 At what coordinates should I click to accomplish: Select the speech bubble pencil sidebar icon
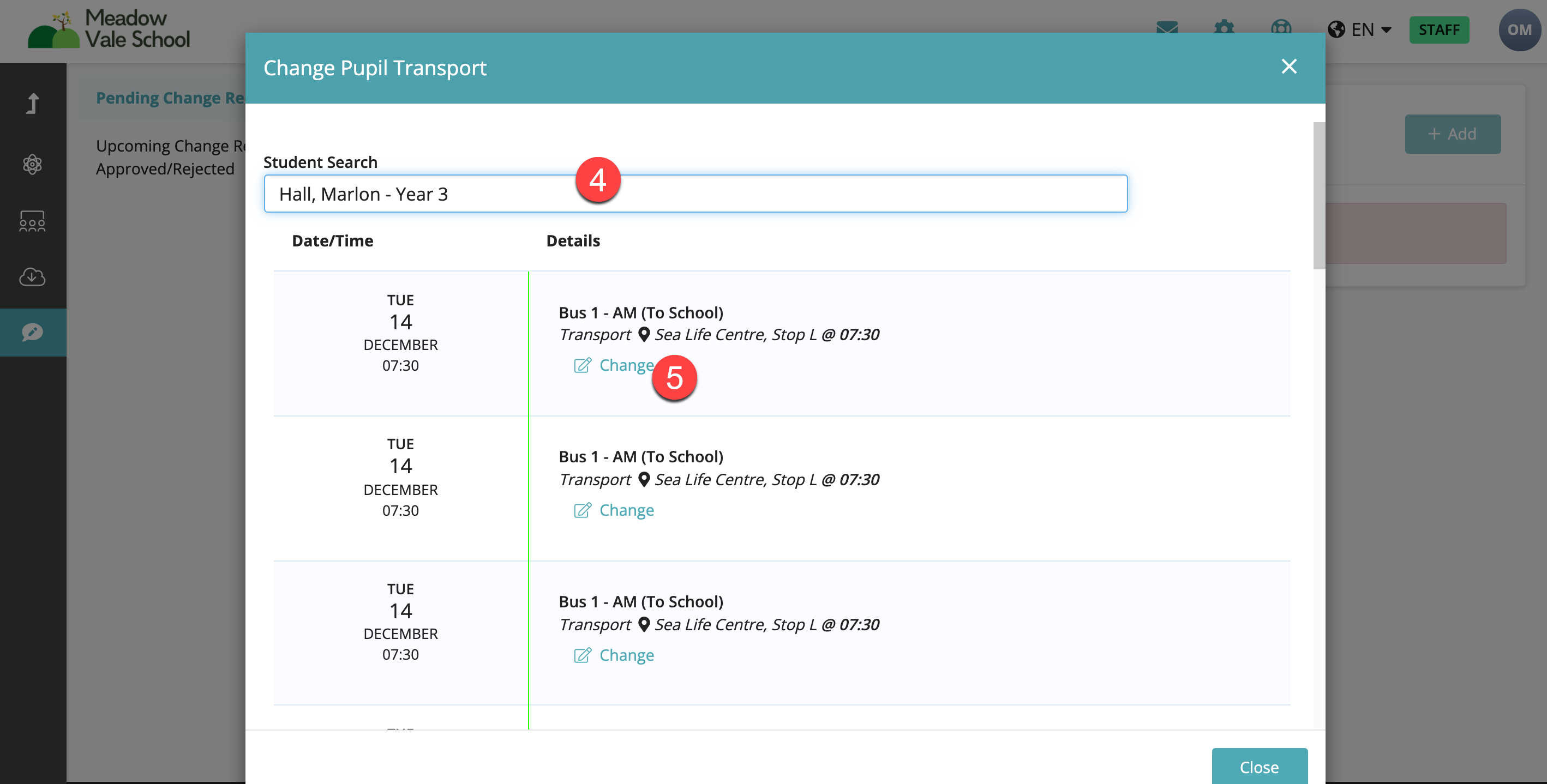pos(32,332)
